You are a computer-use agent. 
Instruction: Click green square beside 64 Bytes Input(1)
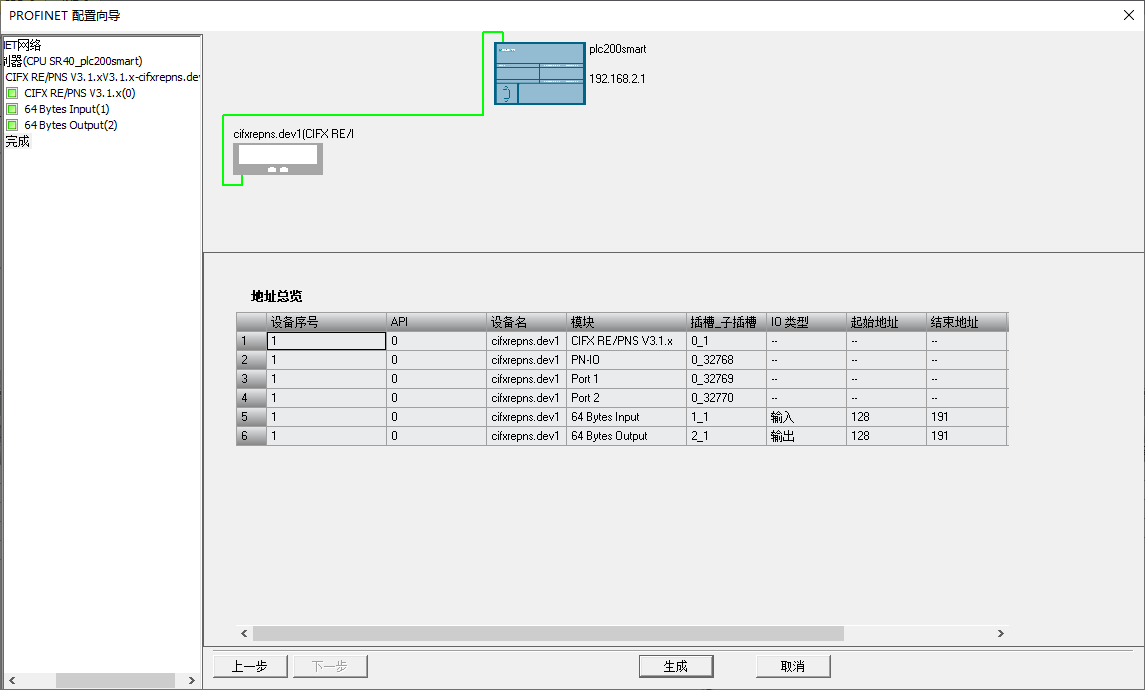12,109
